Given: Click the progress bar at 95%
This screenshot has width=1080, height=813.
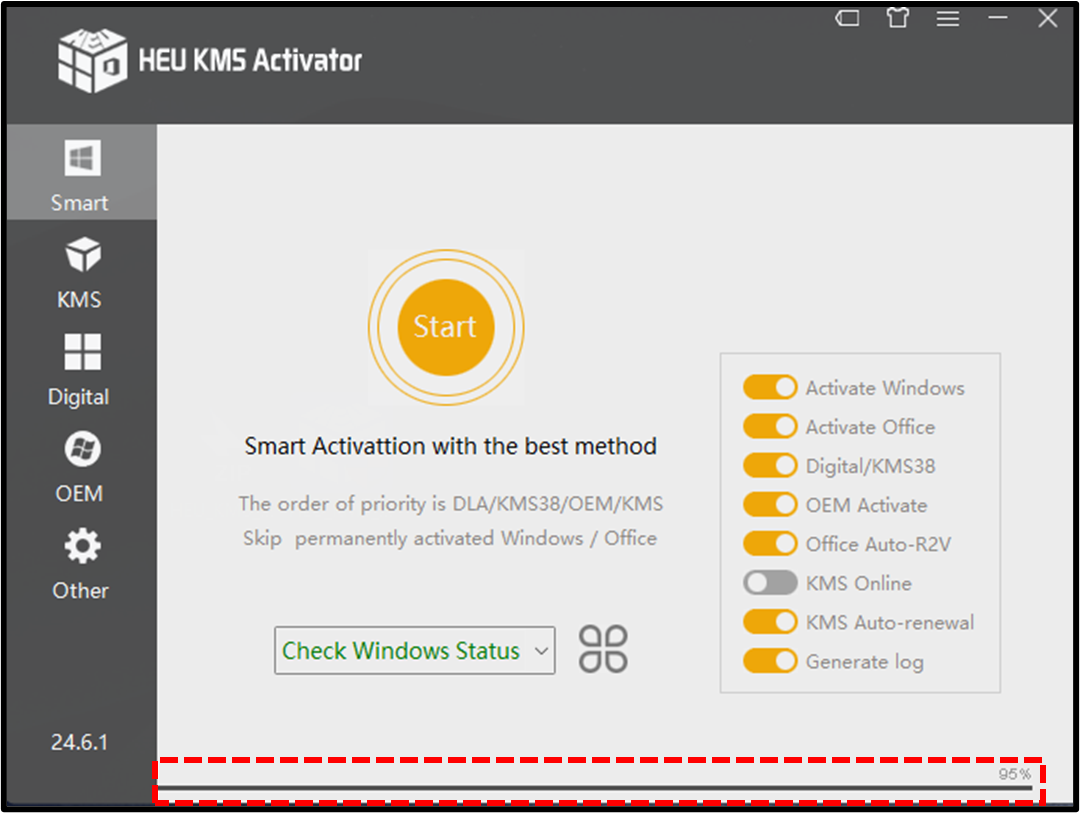Looking at the screenshot, I should click(x=595, y=788).
